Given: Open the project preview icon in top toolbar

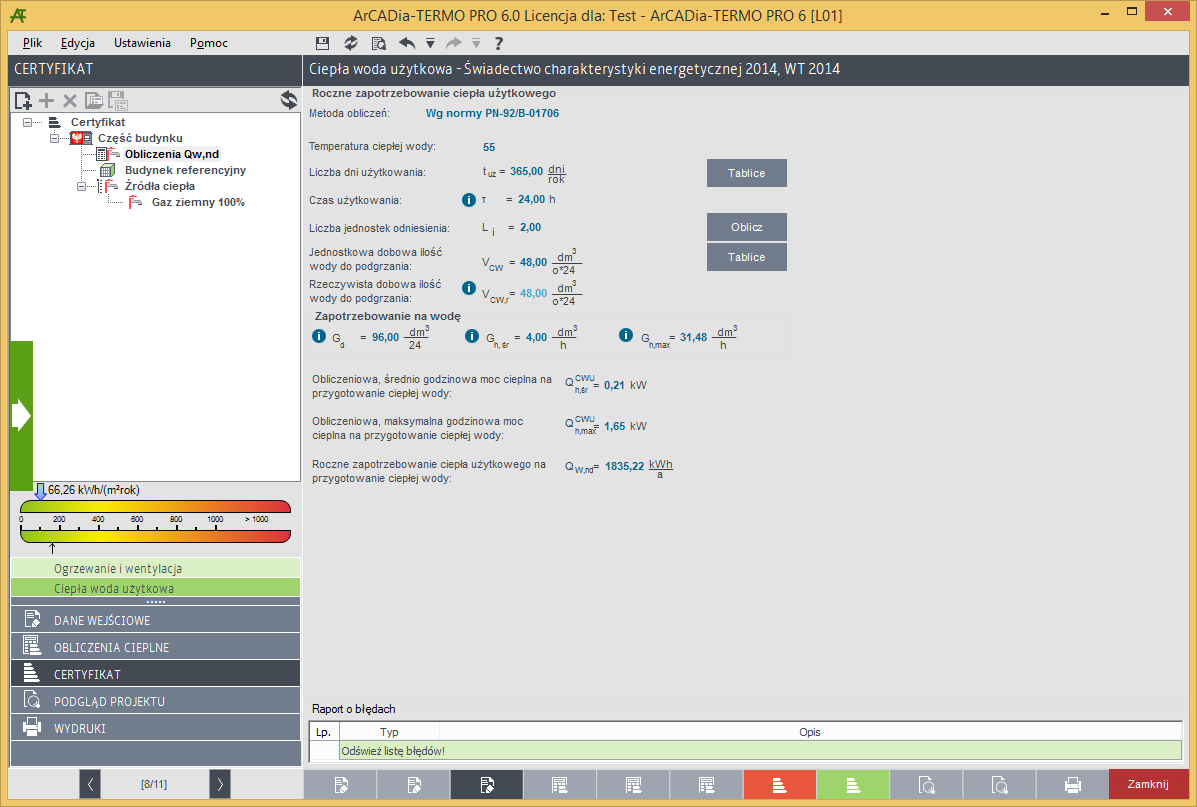Looking at the screenshot, I should [379, 44].
